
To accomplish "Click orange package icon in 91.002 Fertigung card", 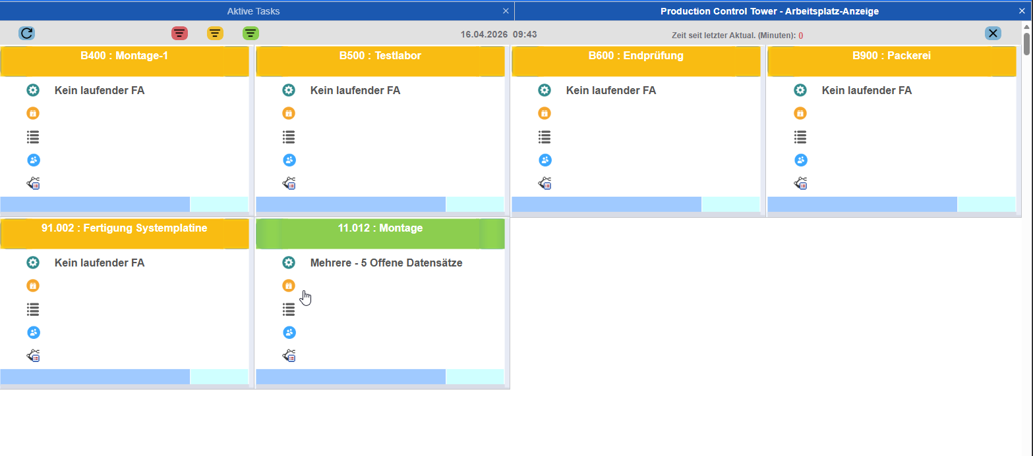I will tap(33, 286).
